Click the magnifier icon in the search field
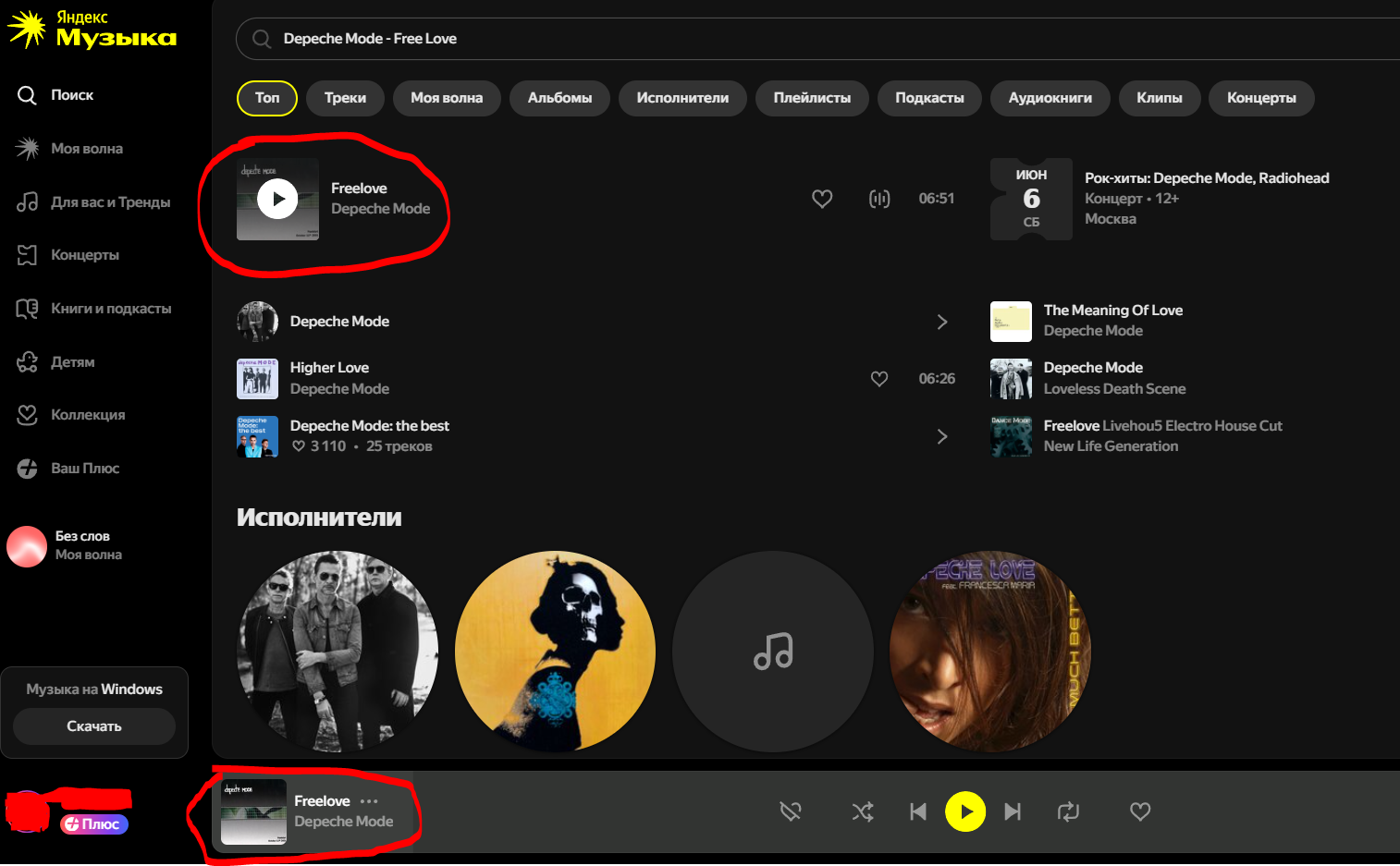Viewport: 1400px width, 866px height. 262,39
